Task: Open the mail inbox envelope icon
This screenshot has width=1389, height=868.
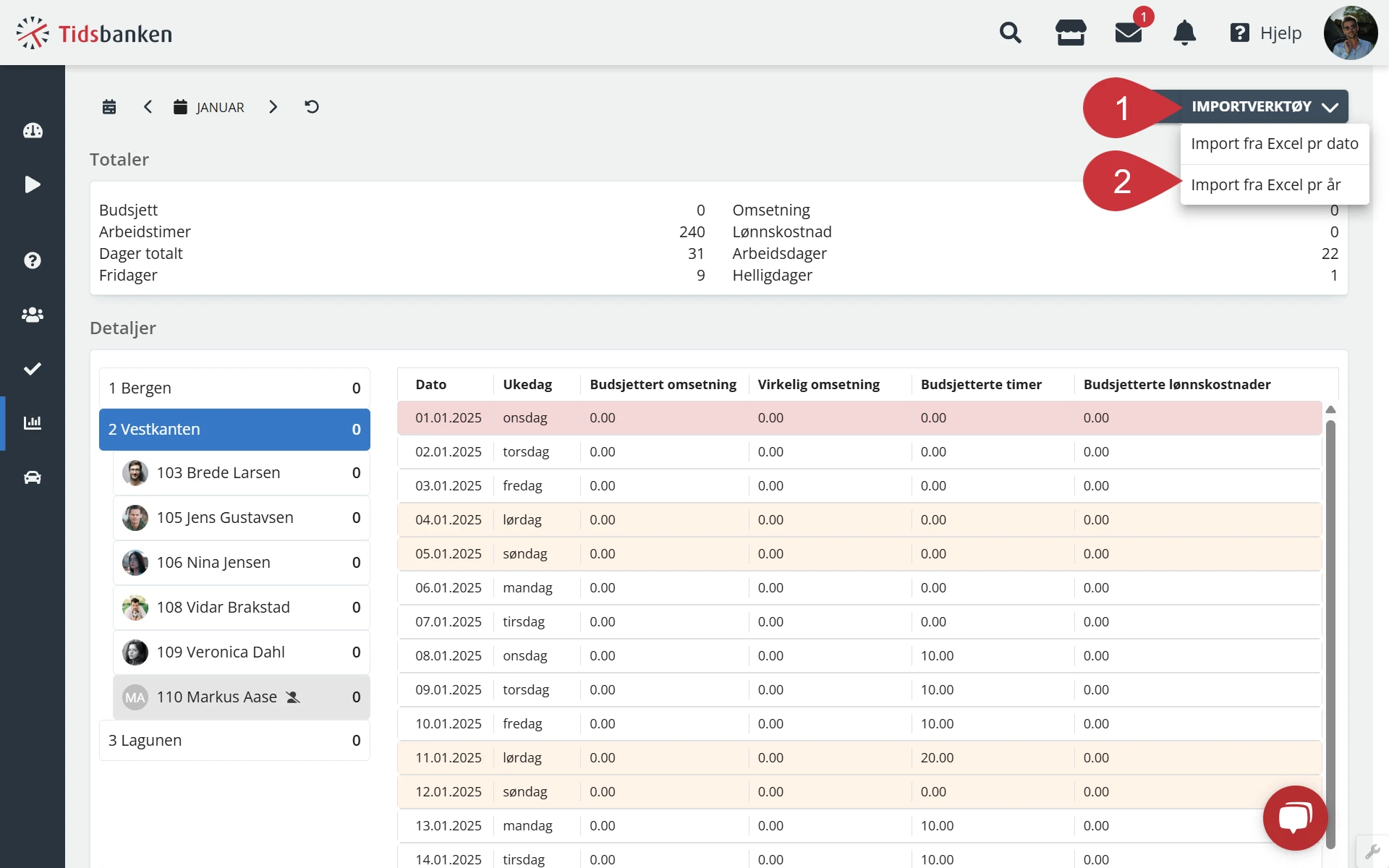Action: [x=1128, y=33]
